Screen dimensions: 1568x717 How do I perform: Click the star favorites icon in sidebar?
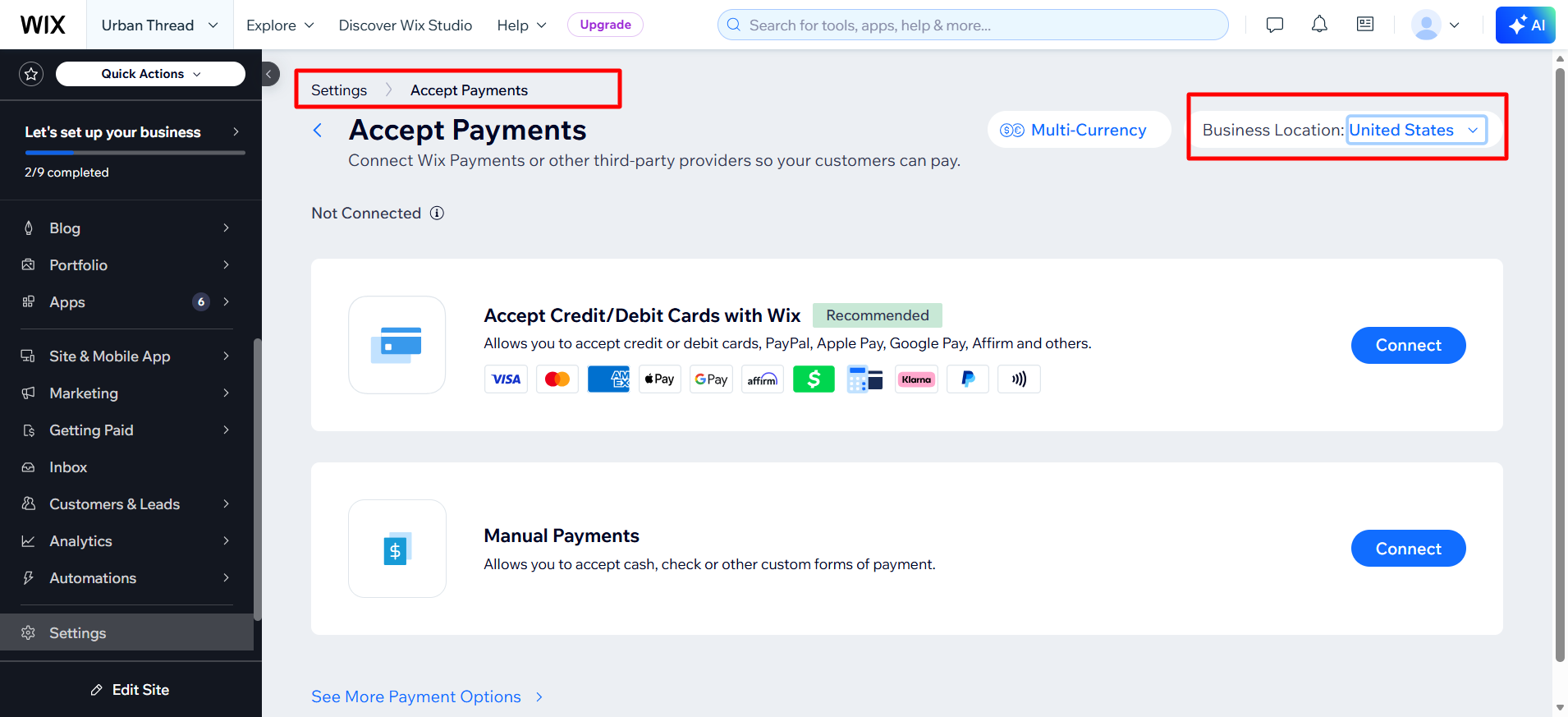[x=31, y=74]
